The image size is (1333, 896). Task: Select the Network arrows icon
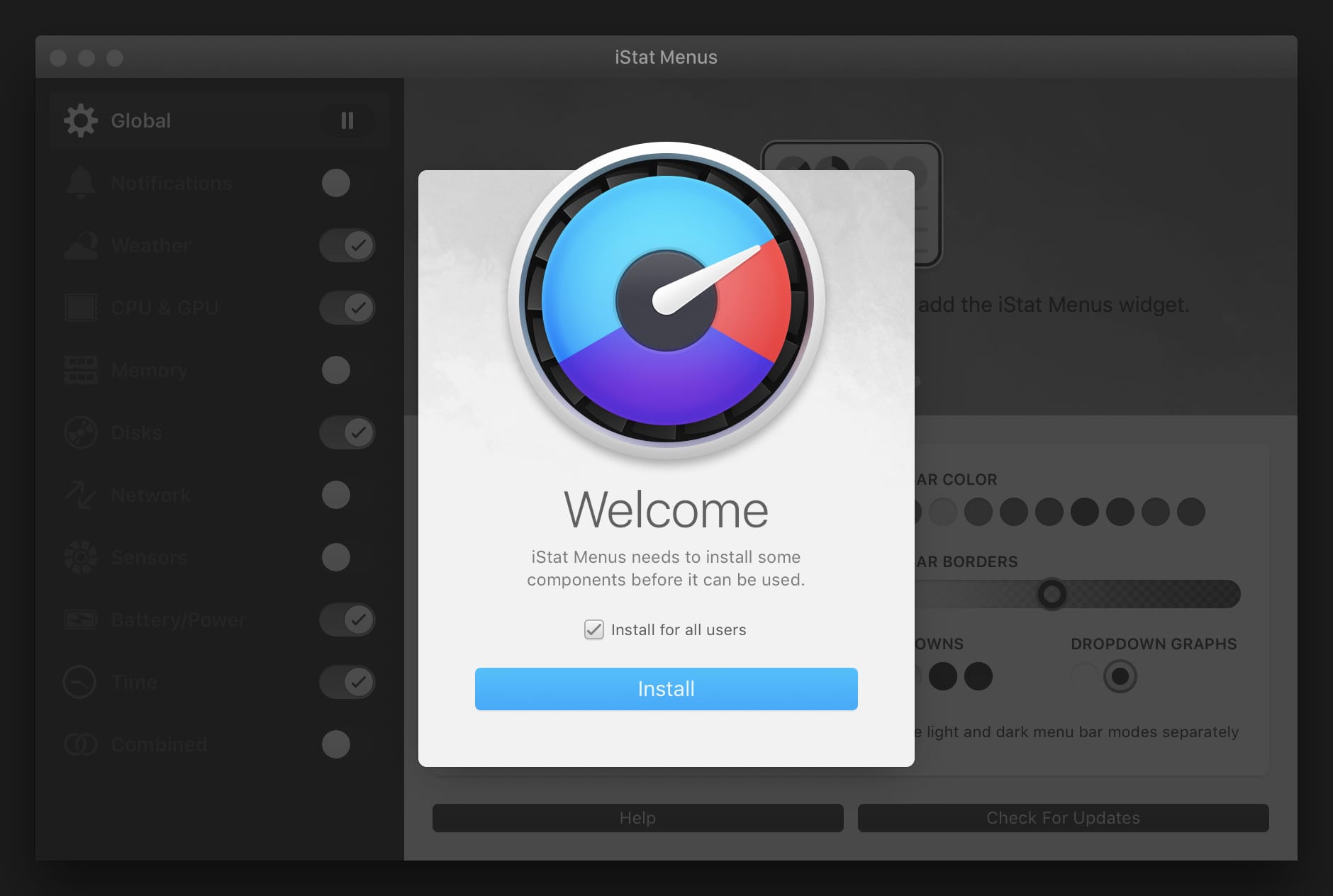pyautogui.click(x=81, y=495)
